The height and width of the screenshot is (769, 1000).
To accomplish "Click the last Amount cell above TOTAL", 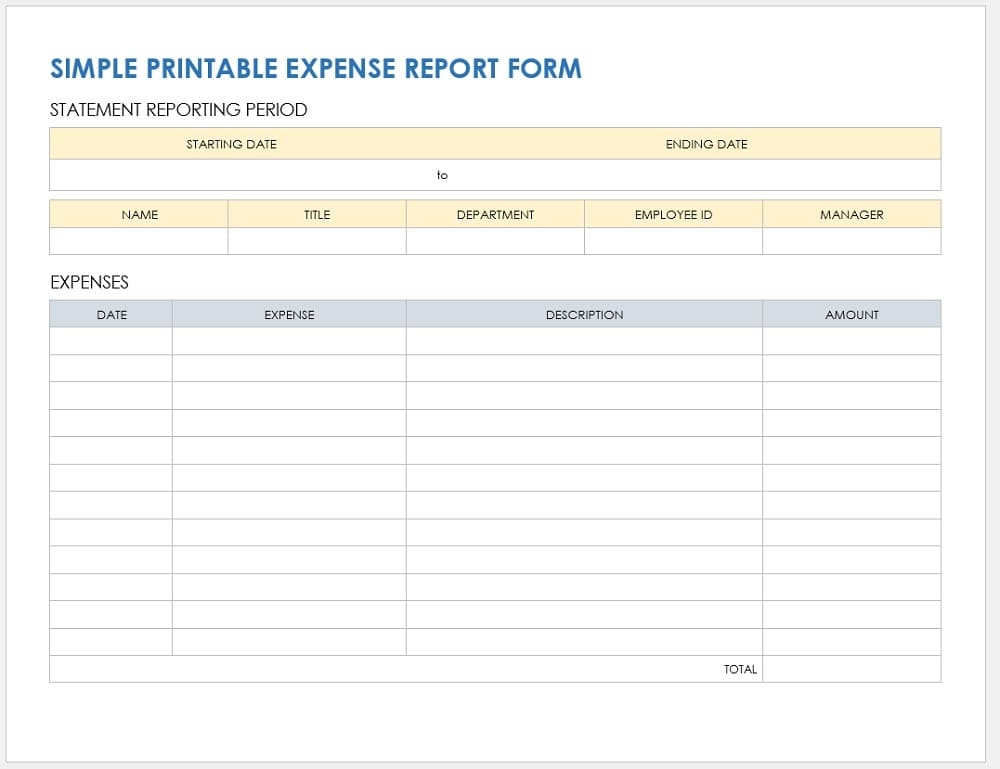I will click(x=851, y=641).
